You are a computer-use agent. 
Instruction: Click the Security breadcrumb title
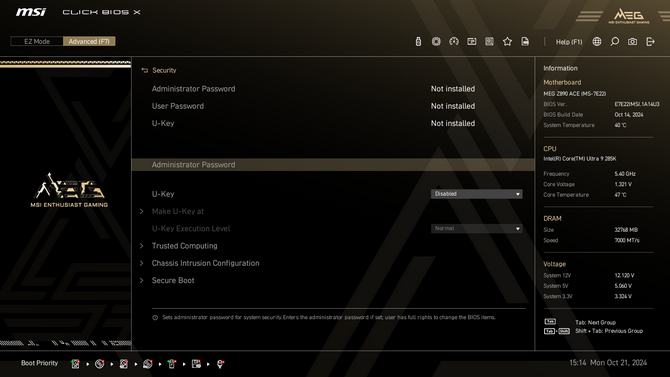click(x=164, y=70)
